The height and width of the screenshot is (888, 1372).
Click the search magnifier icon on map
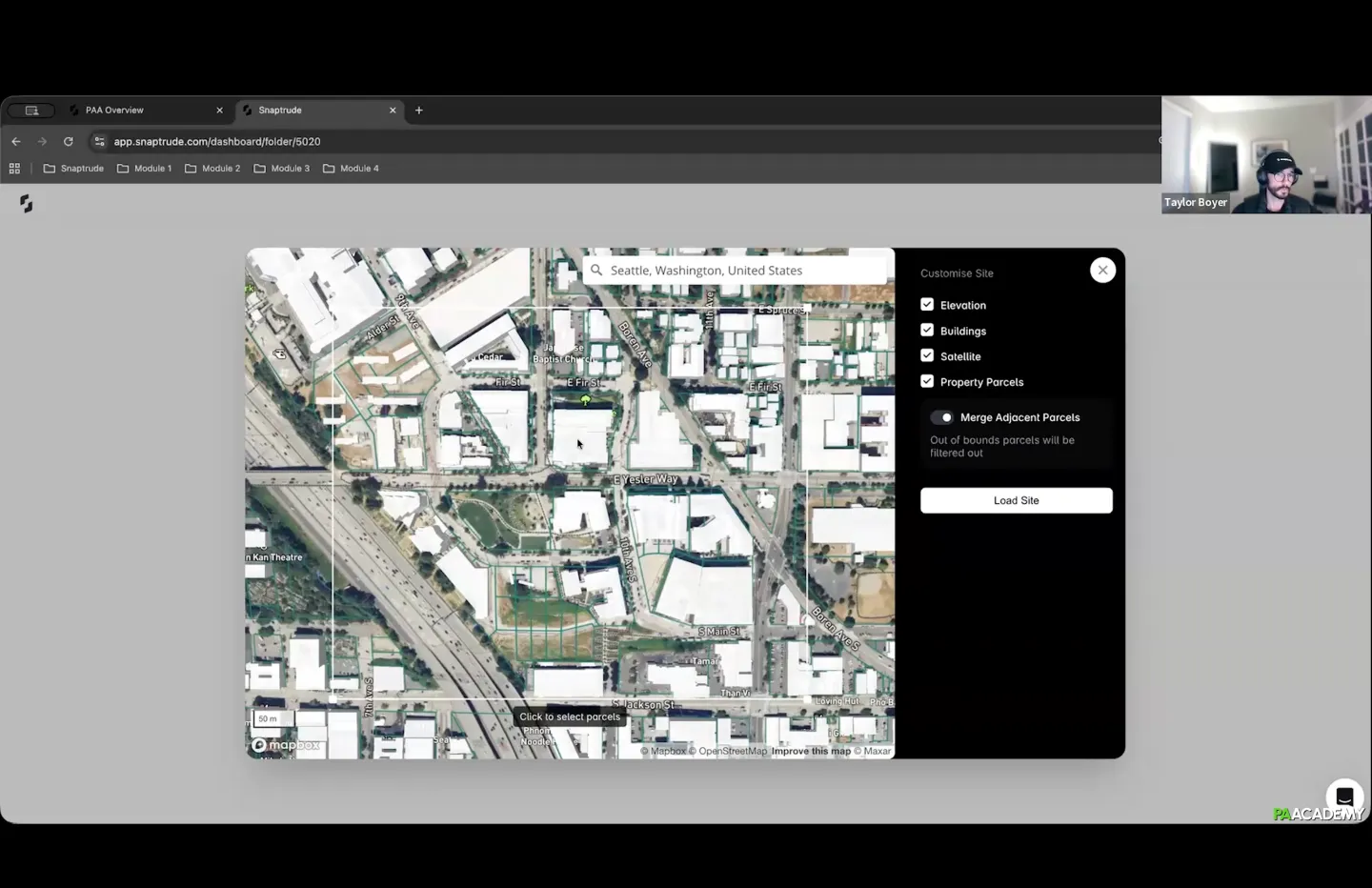[596, 271]
